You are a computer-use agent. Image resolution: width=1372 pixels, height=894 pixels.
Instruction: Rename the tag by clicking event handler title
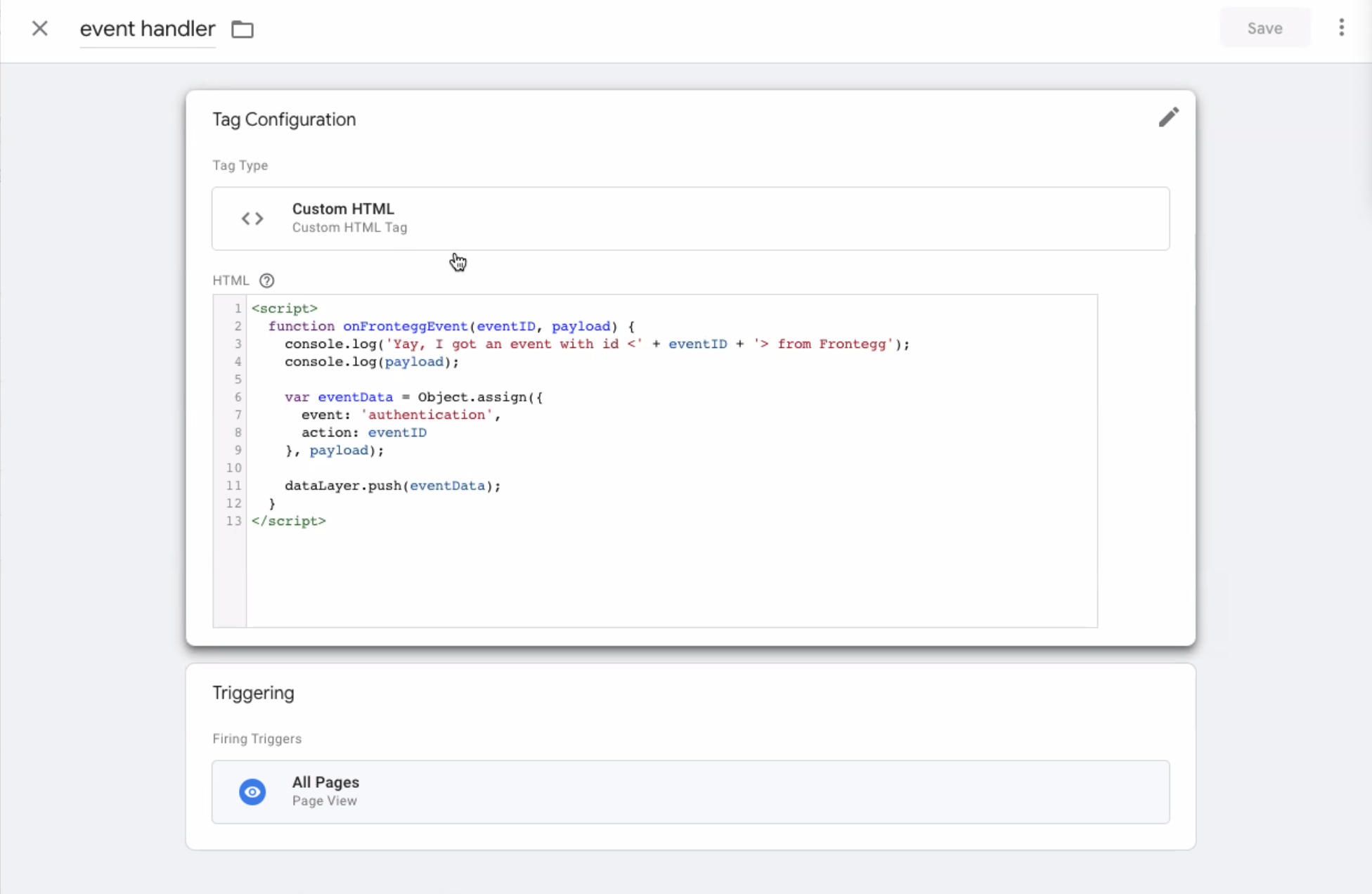tap(147, 29)
